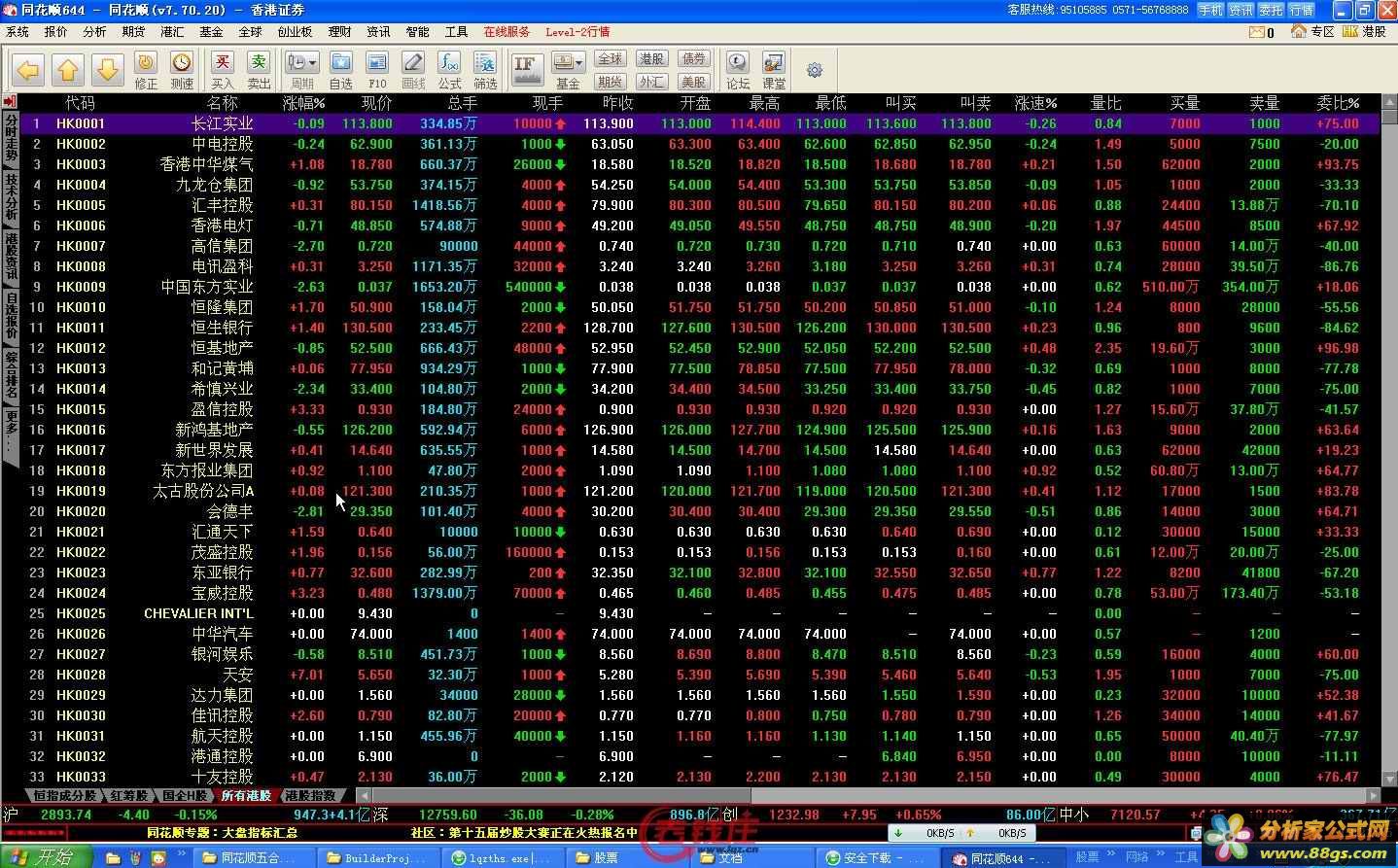This screenshot has width=1398, height=868.
Task: Click the 手机 title bar button
Action: pyautogui.click(x=1209, y=10)
